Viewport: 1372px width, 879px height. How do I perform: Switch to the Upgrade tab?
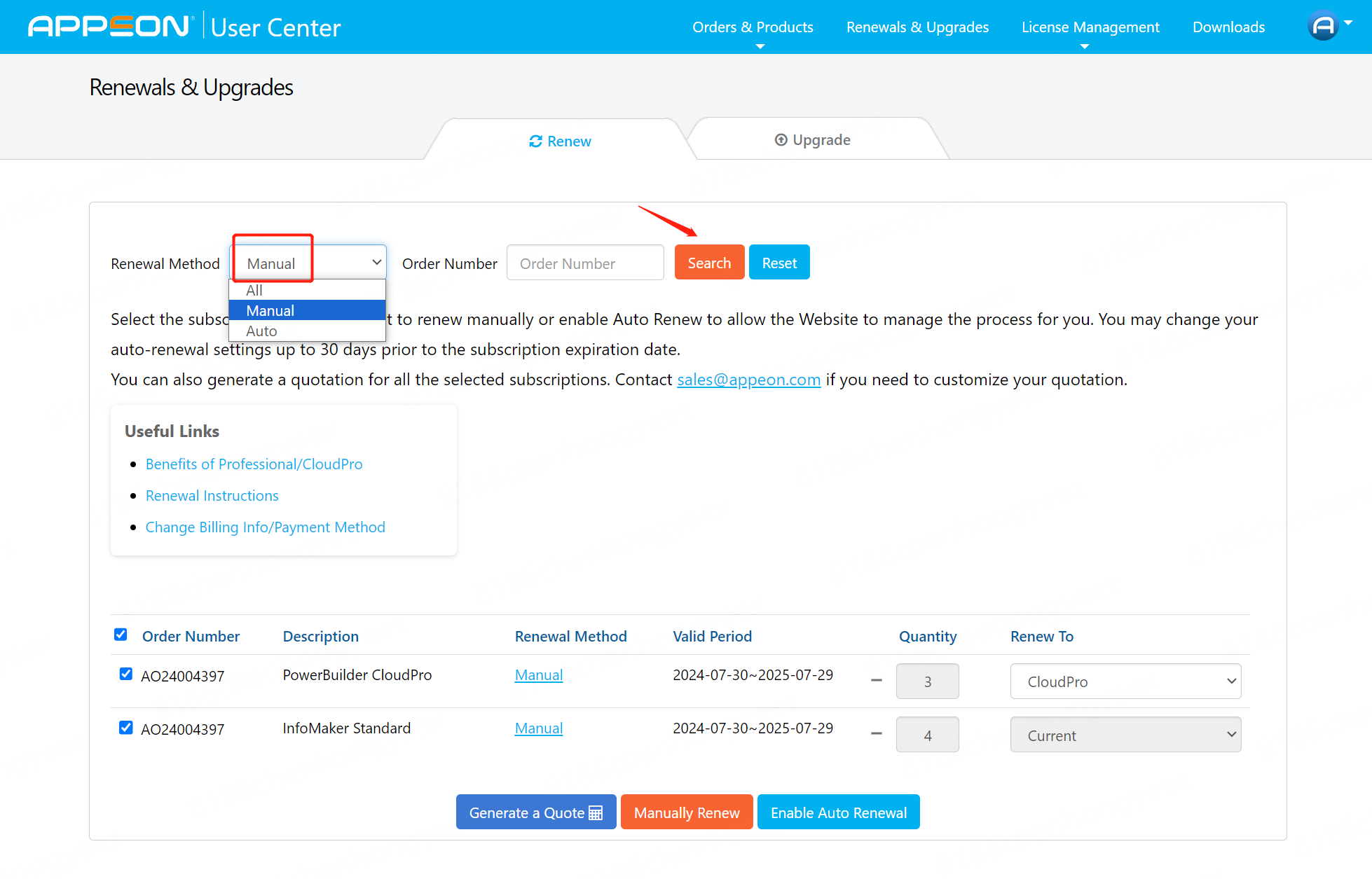click(x=813, y=139)
